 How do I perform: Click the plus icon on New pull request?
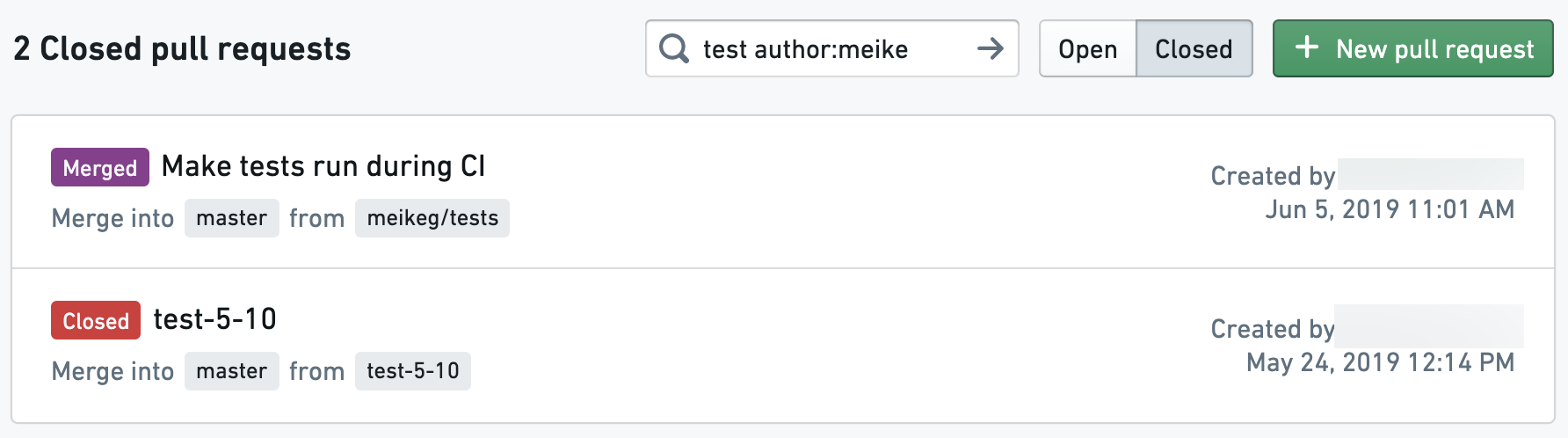point(1307,47)
